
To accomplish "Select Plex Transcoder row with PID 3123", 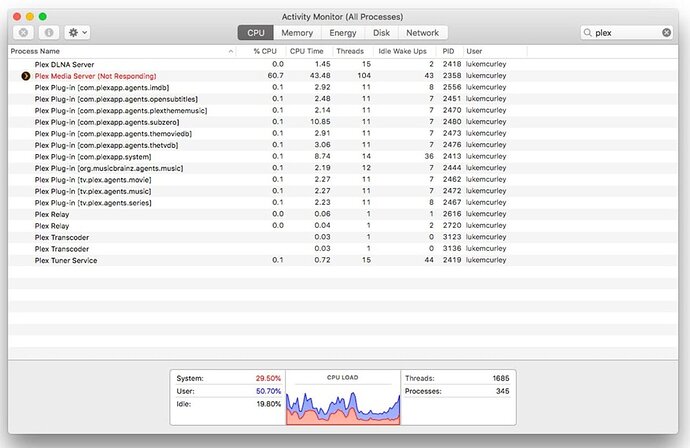I will (x=342, y=237).
